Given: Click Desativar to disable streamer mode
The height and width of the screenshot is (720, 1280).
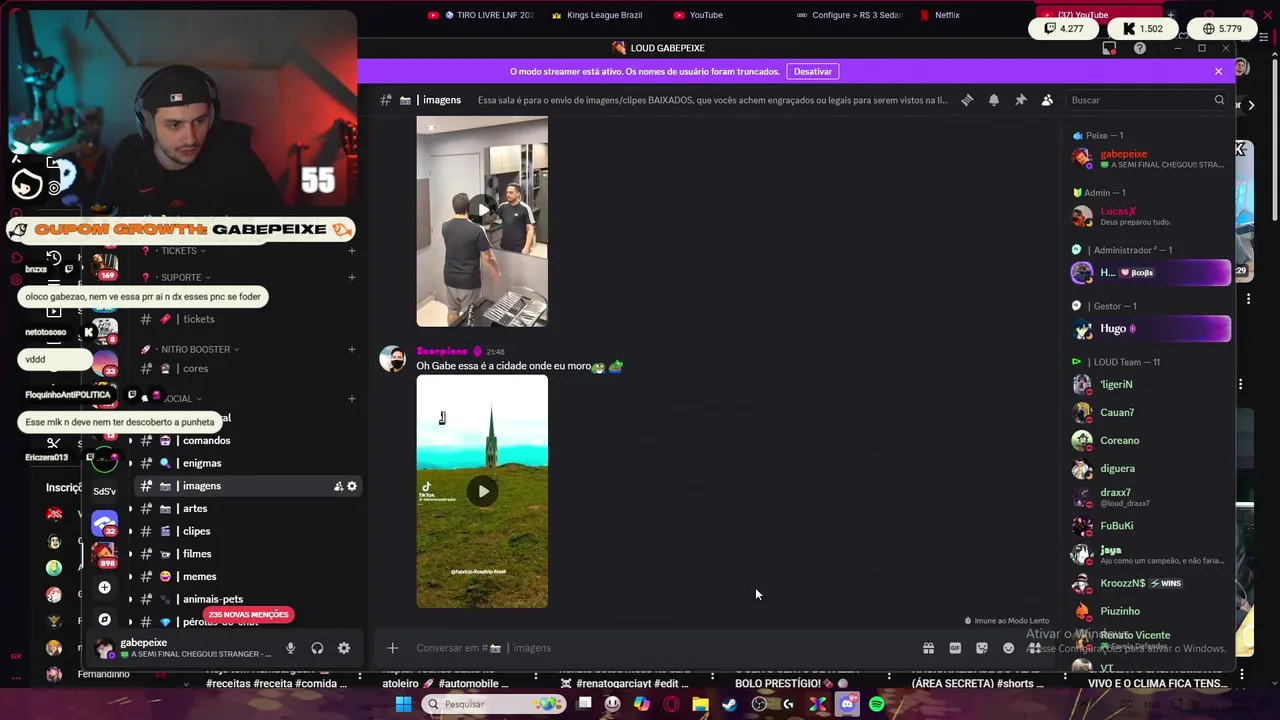Looking at the screenshot, I should pyautogui.click(x=812, y=71).
